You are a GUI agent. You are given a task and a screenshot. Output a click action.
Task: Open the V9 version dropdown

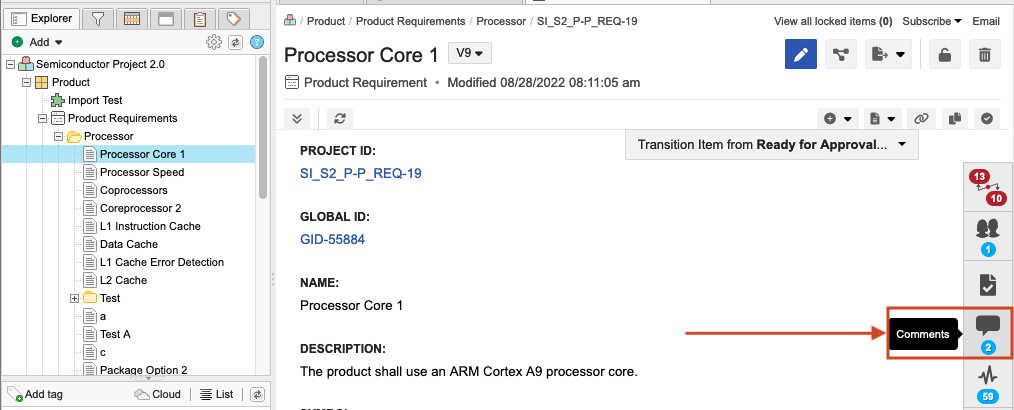[x=470, y=53]
